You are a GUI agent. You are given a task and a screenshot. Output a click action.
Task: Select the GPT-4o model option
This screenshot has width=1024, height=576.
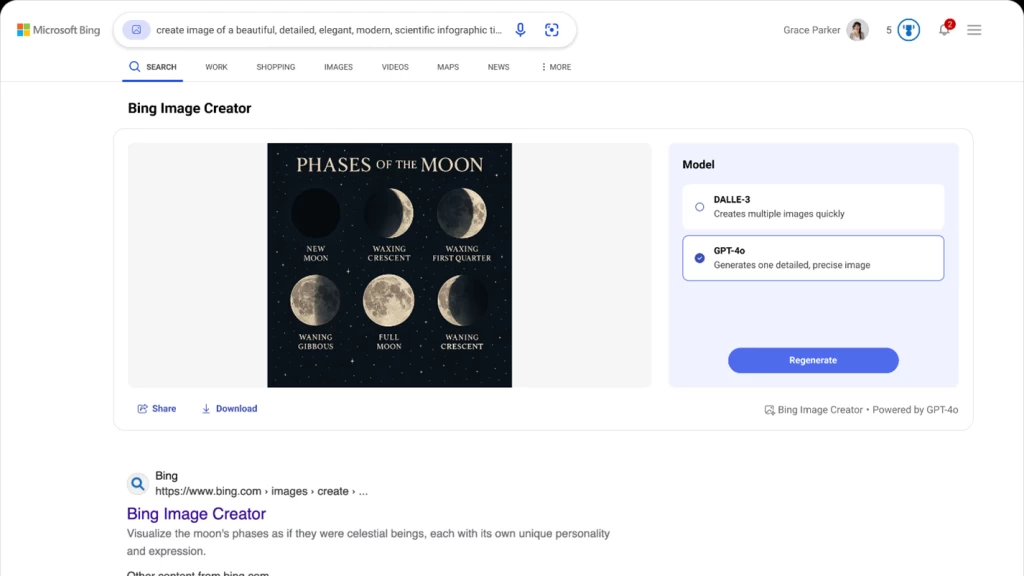[700, 258]
